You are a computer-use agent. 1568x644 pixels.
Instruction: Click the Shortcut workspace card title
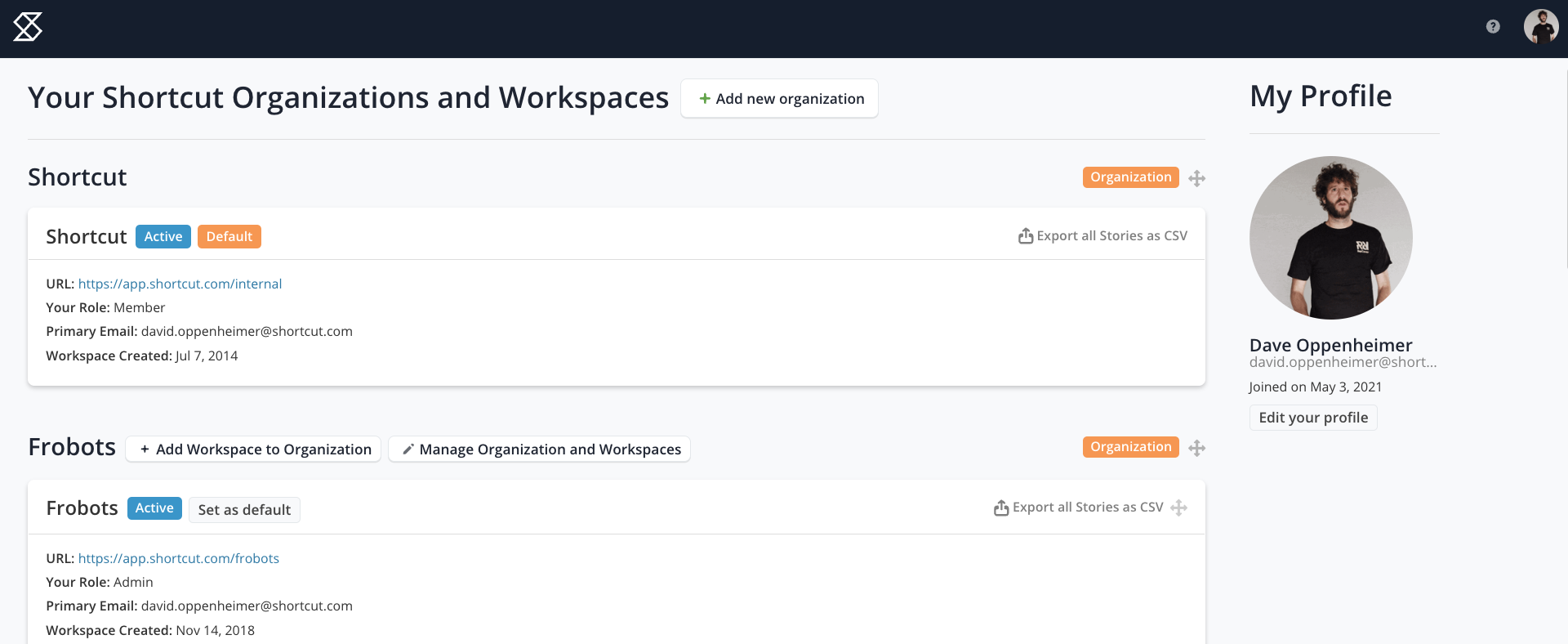[x=87, y=236]
